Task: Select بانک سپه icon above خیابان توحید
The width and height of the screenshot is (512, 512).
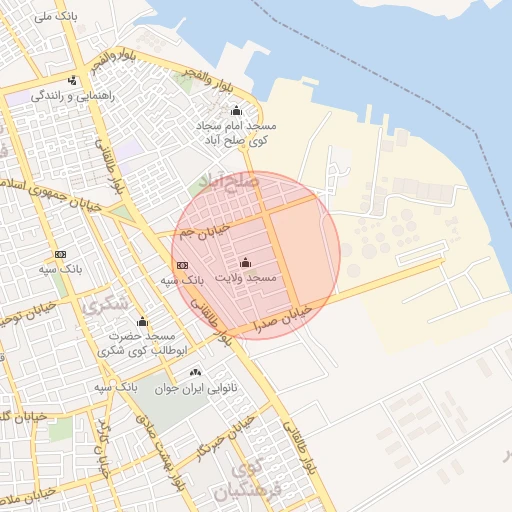Action: coord(60,254)
